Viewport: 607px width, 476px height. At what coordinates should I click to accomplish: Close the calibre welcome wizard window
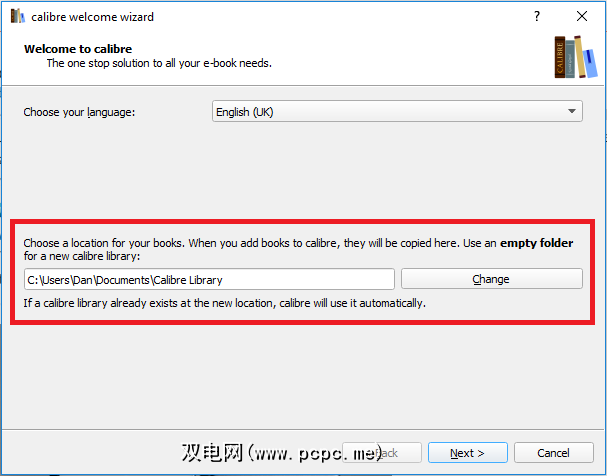point(581,16)
